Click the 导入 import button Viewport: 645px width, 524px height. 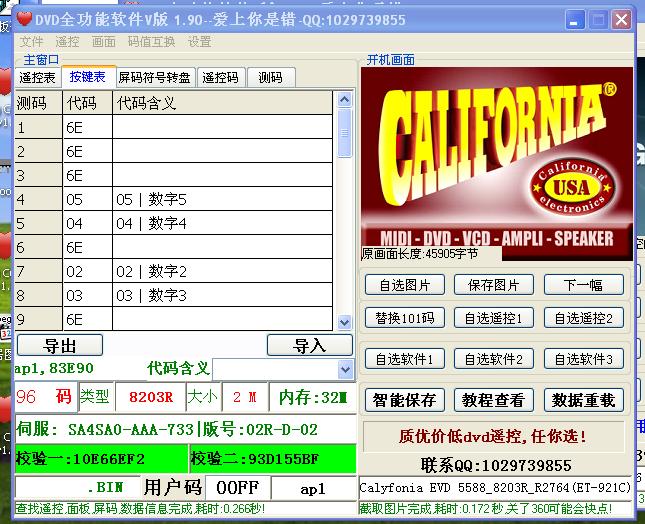coord(310,345)
